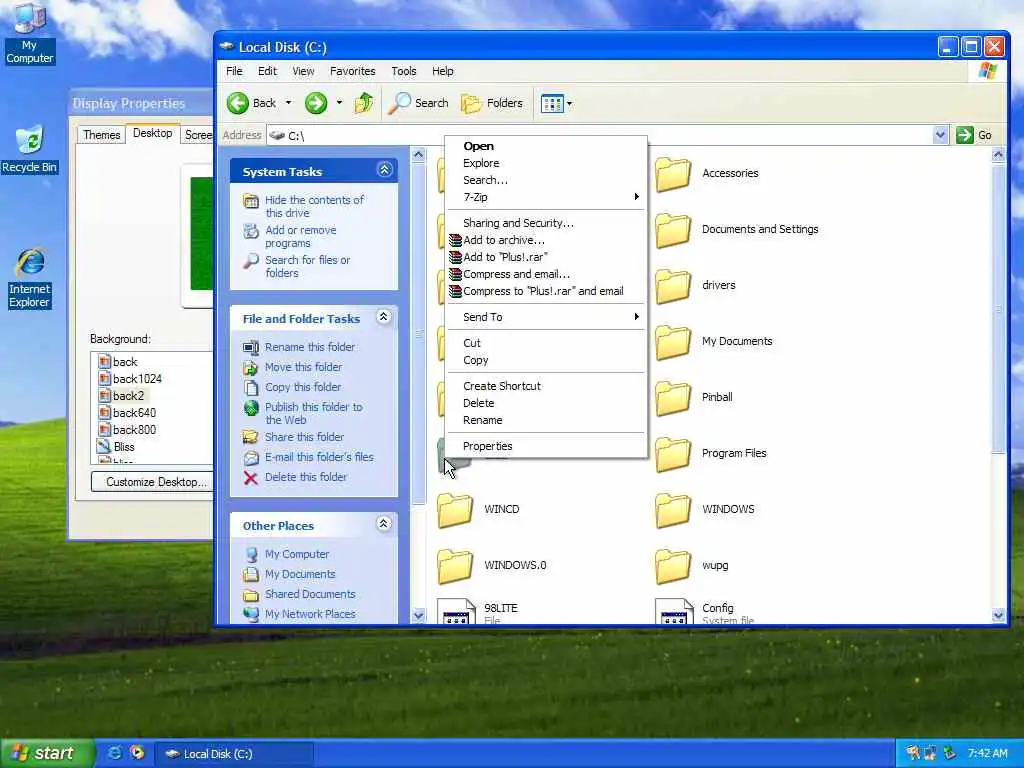Open My Network Places link
The height and width of the screenshot is (768, 1024).
tap(310, 614)
